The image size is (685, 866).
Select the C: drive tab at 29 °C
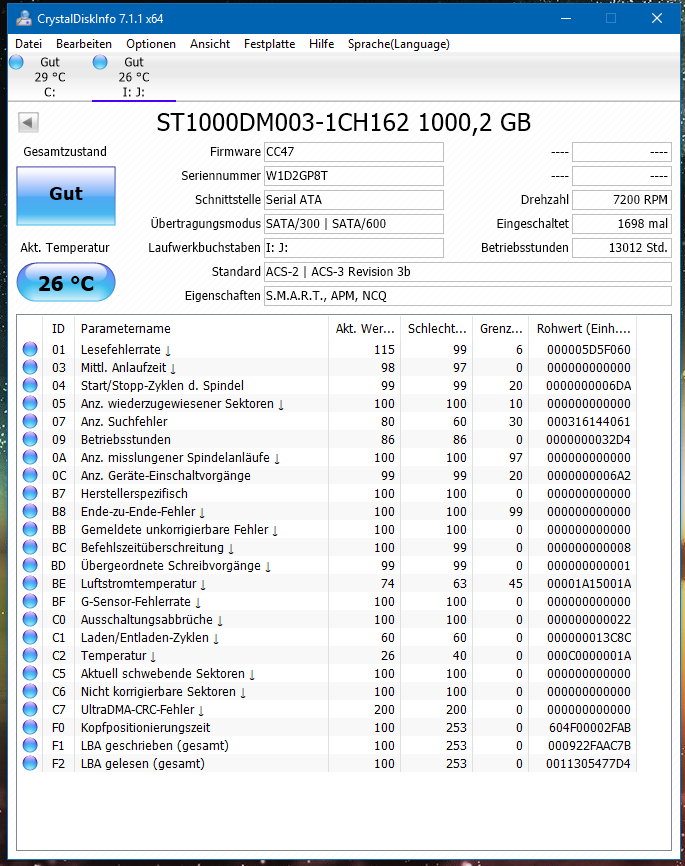point(50,77)
